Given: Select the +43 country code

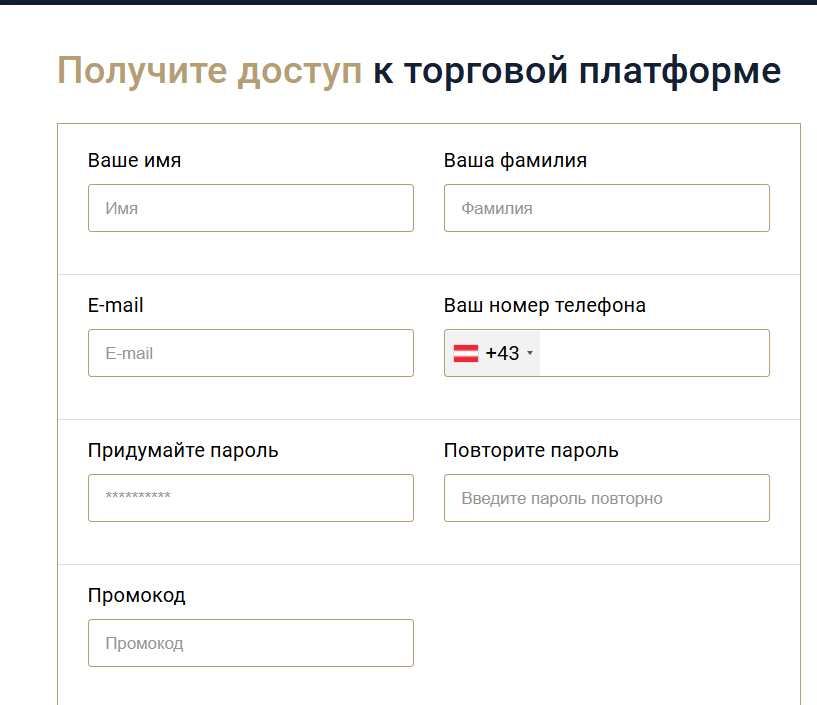Looking at the screenshot, I should (502, 353).
